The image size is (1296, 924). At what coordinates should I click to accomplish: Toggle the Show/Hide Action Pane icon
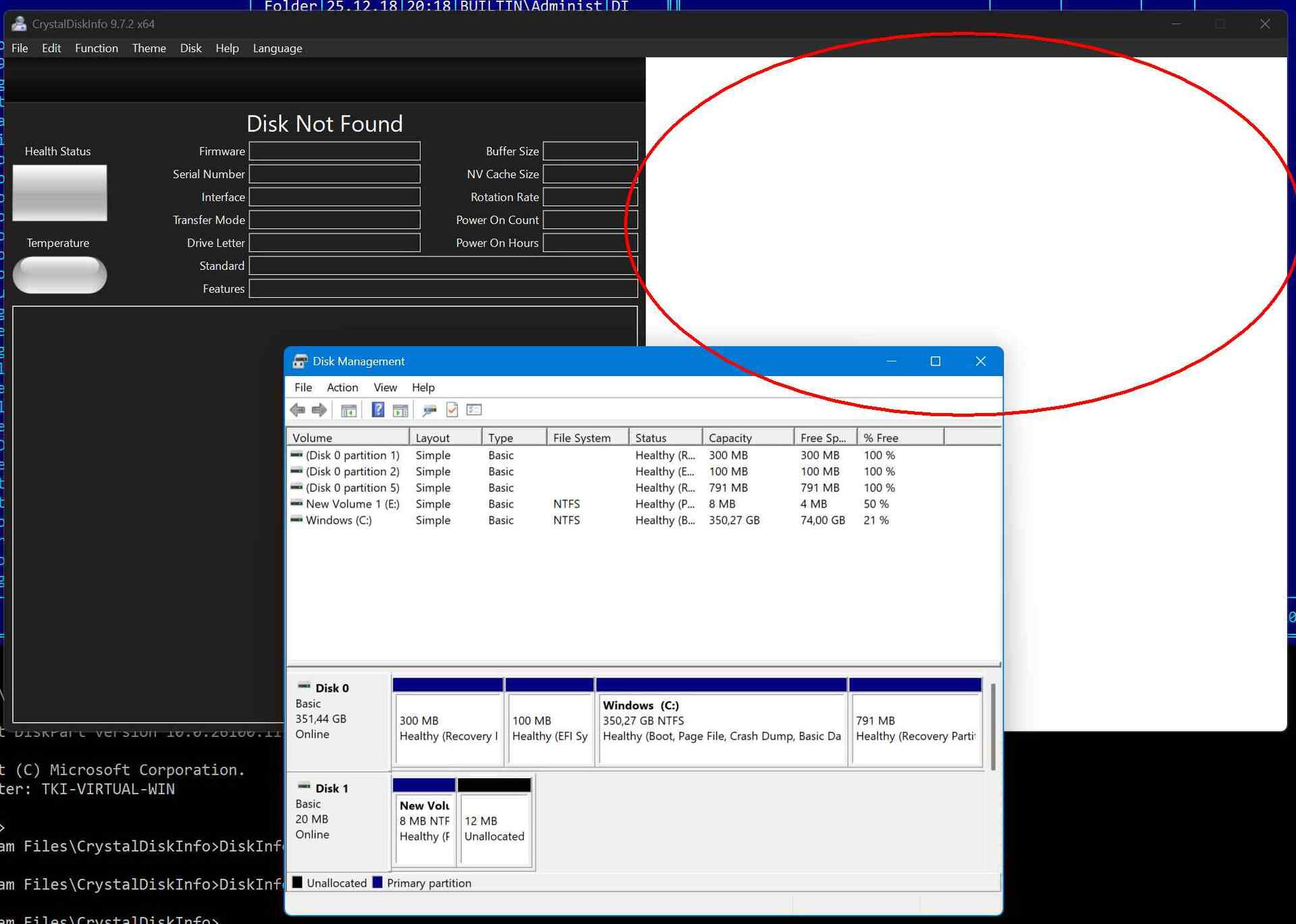point(400,410)
